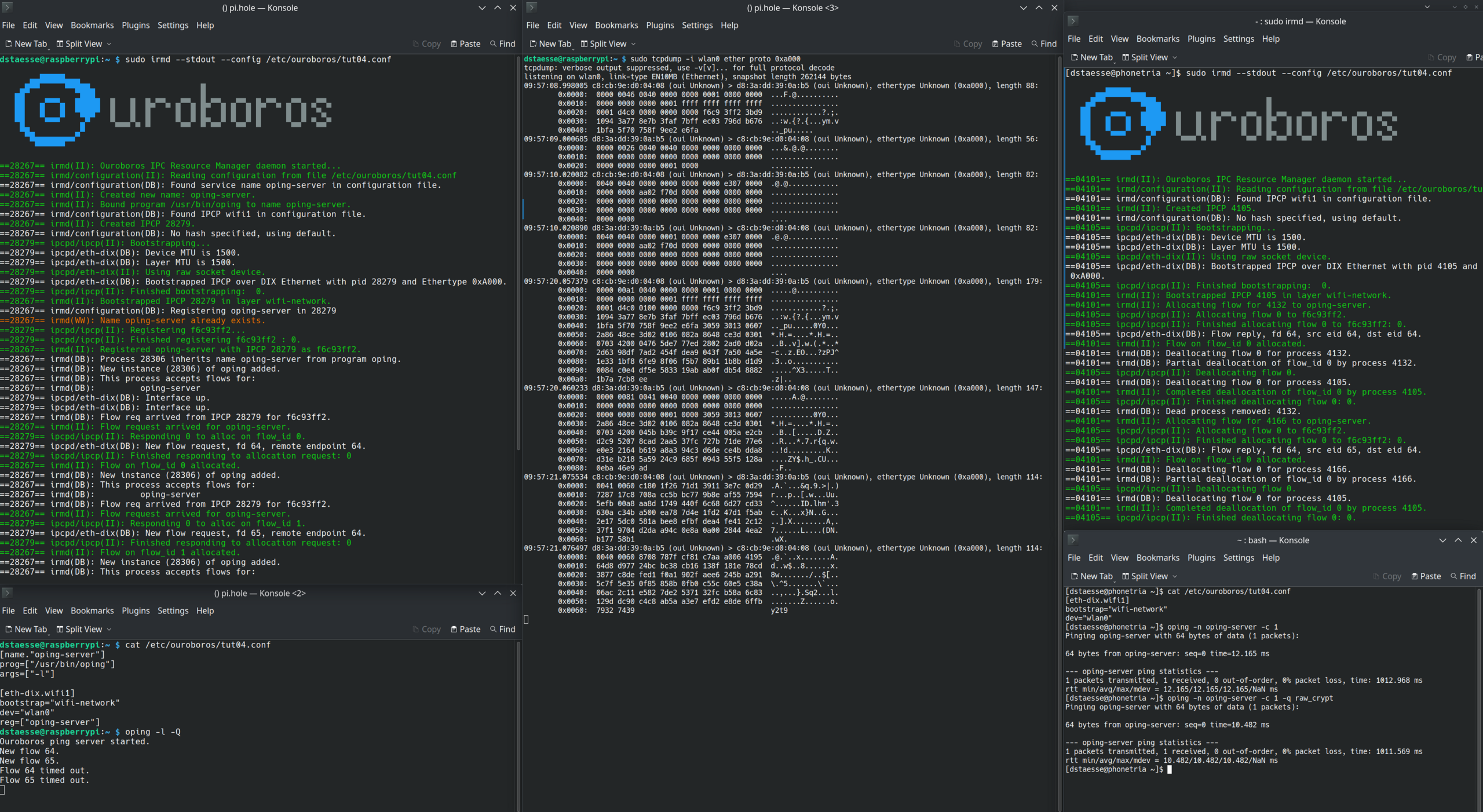Click Paste icon in top-left pi.hole Konsole
Screen dimensions: 1483x812
[454, 44]
